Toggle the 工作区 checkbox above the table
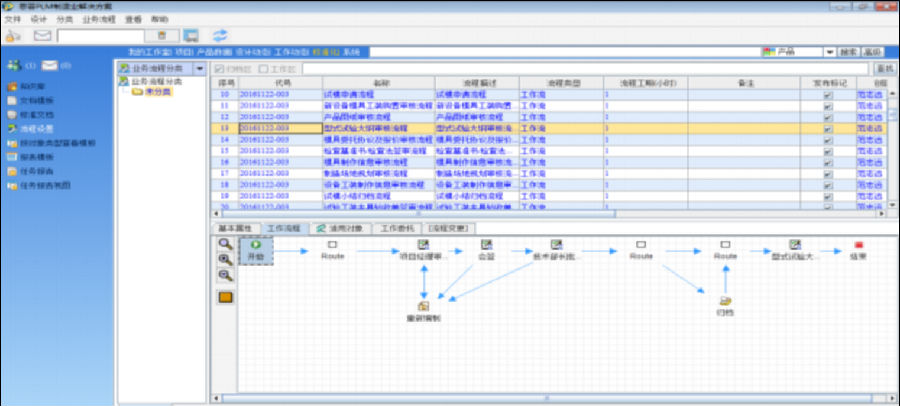The height and width of the screenshot is (406, 900). (x=263, y=69)
